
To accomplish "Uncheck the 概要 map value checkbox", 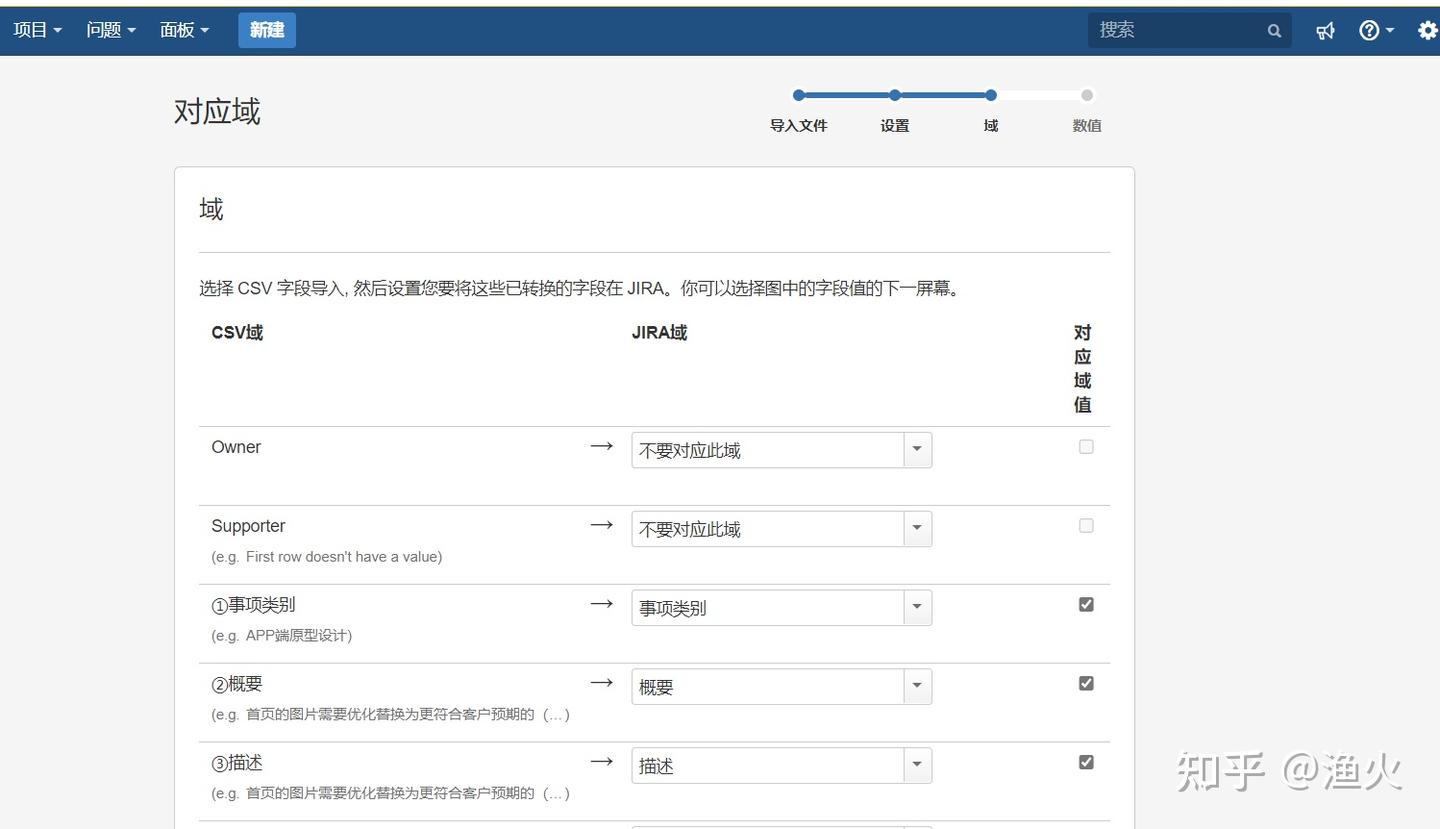I will (x=1086, y=684).
